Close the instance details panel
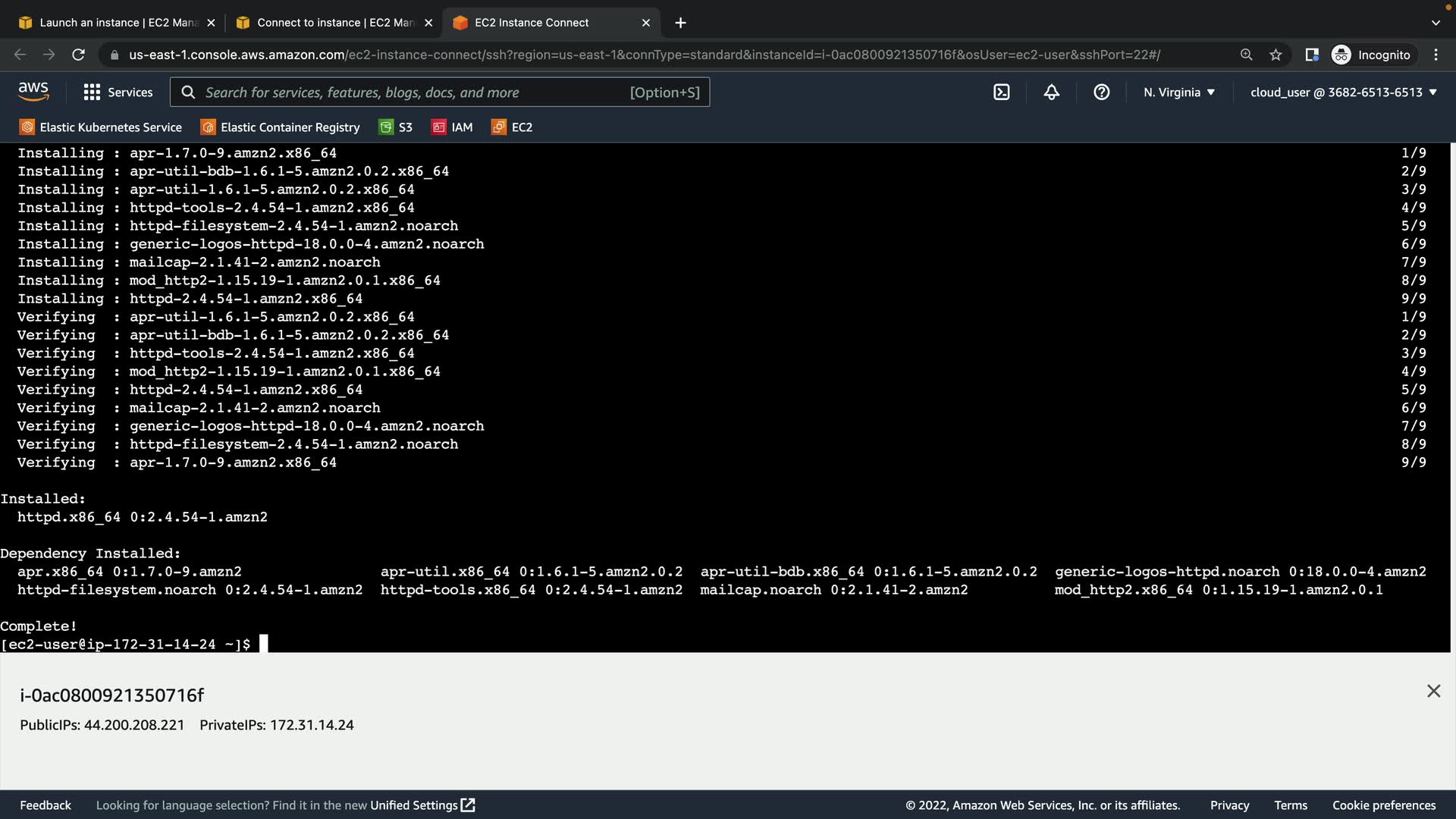The image size is (1456, 819). 1433,691
